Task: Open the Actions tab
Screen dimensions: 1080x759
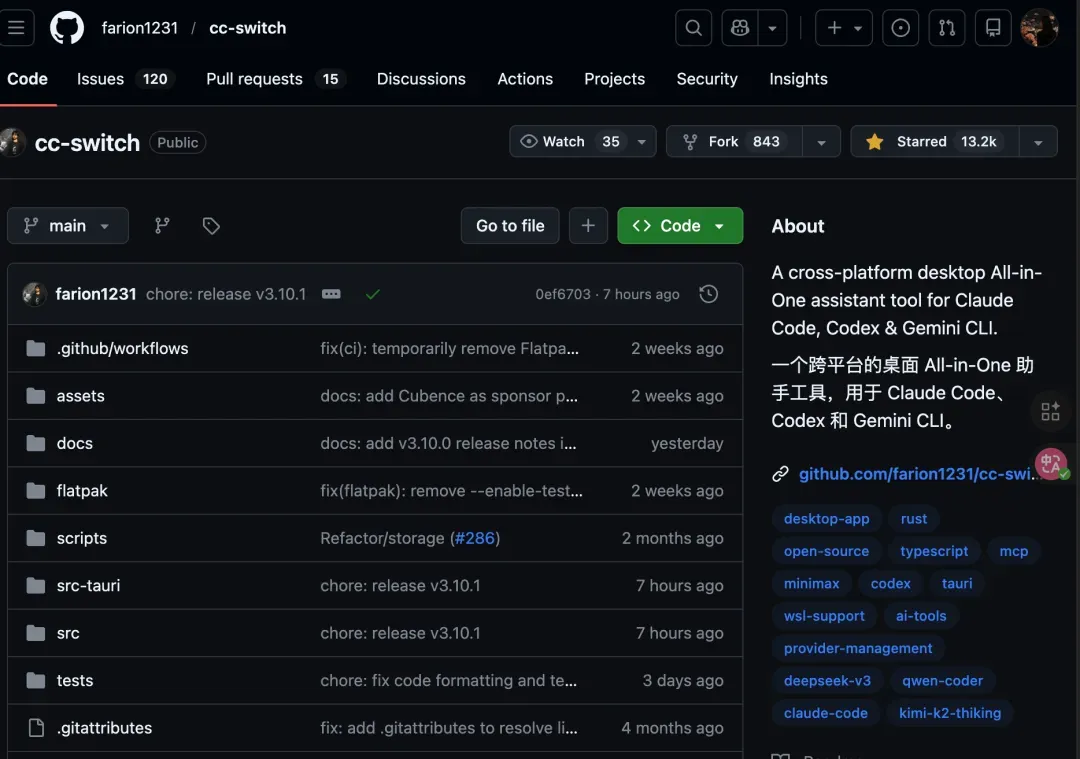Action: point(525,79)
